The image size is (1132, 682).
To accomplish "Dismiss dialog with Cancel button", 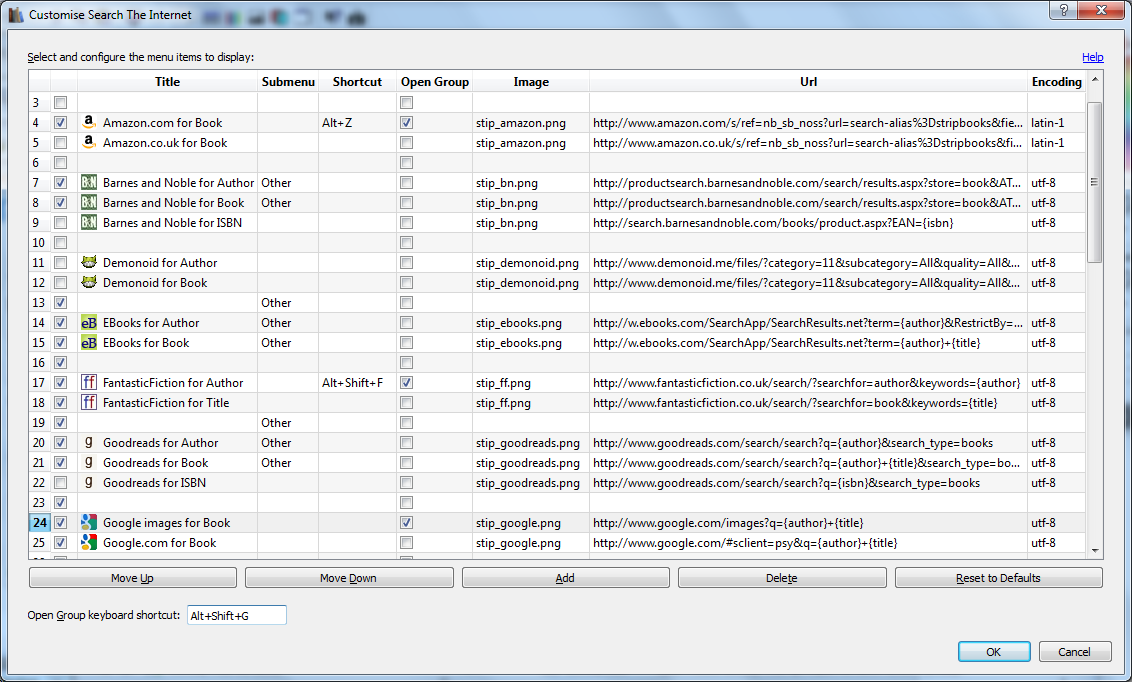I will [1074, 652].
